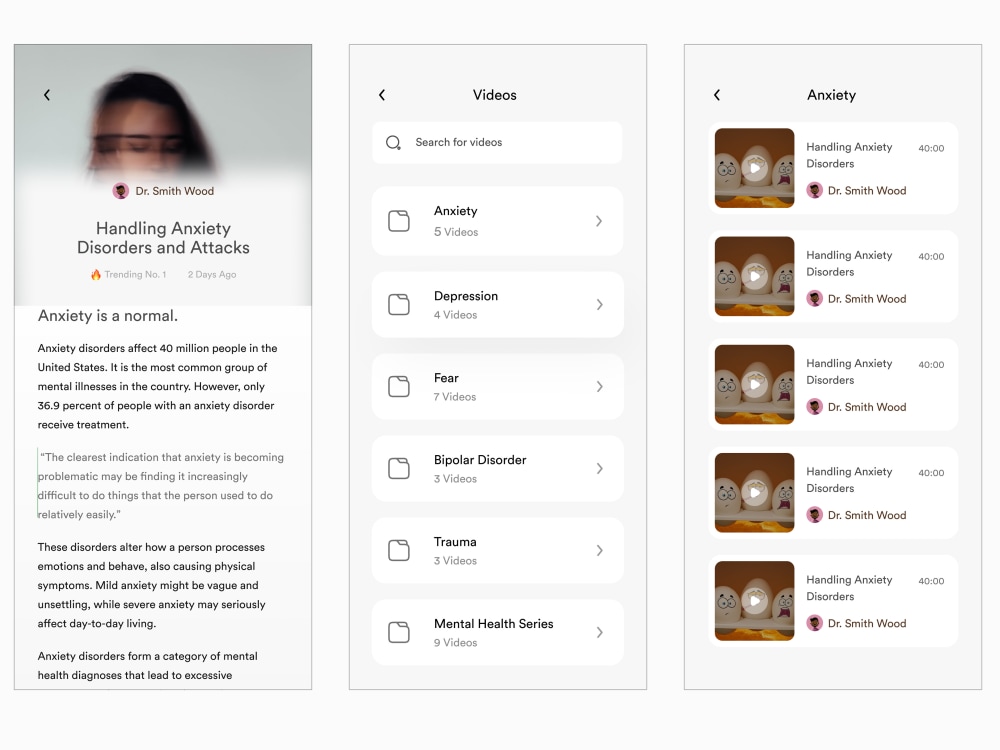
Task: Expand the Depression category chevron
Action: (x=599, y=304)
